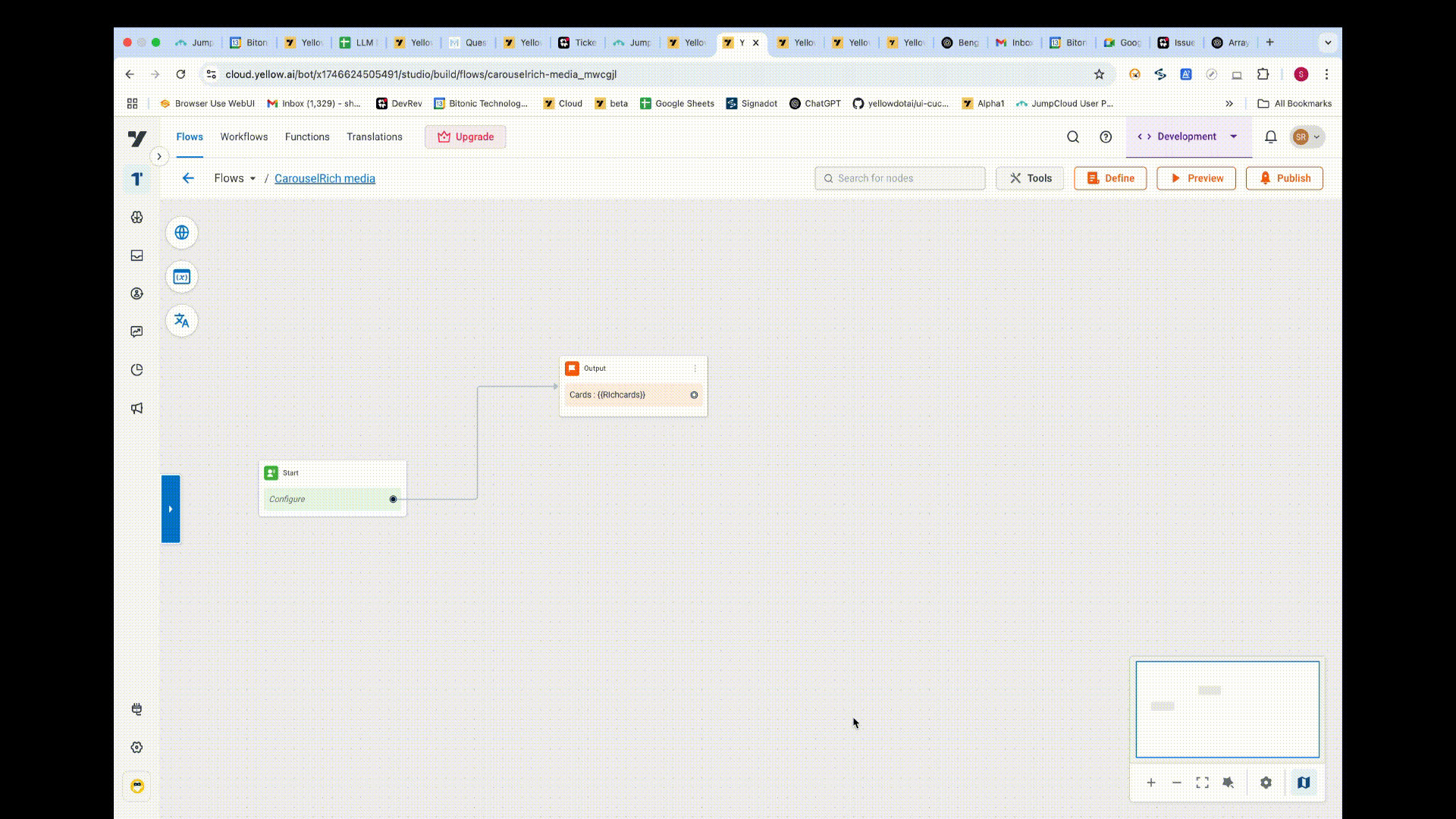Open the variables panel icon

pyautogui.click(x=182, y=277)
